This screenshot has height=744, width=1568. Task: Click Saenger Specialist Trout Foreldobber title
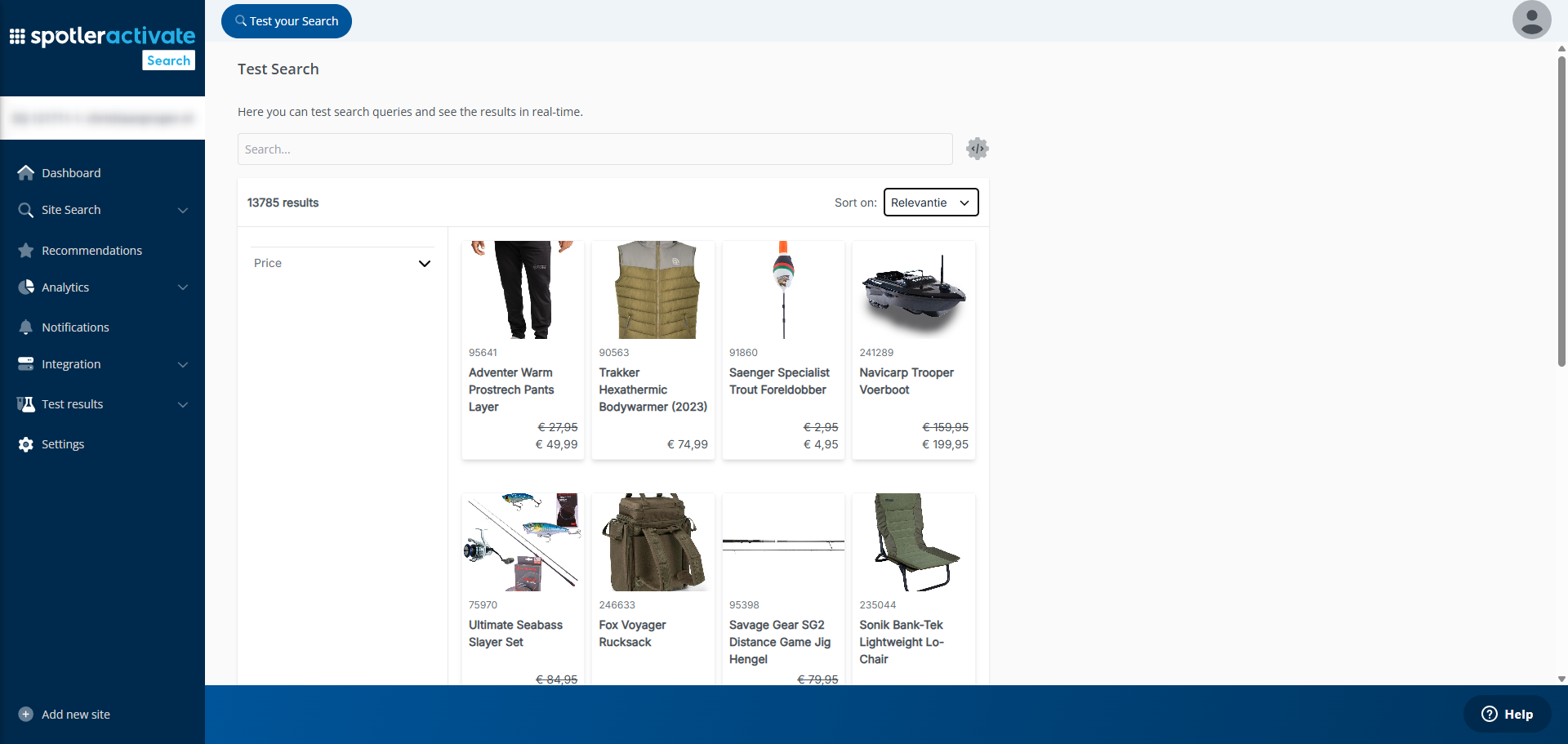point(779,381)
